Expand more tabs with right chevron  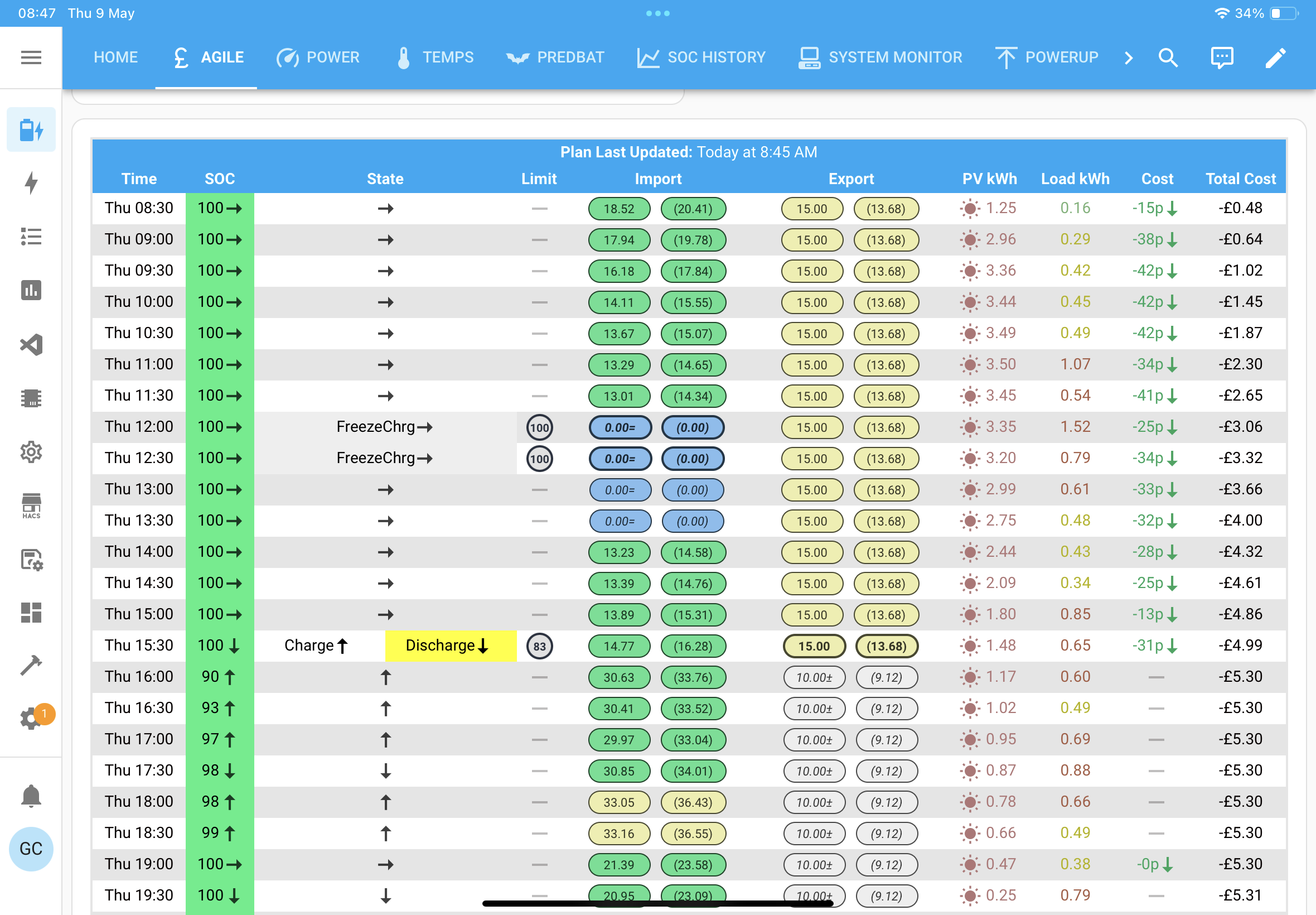(x=1128, y=57)
